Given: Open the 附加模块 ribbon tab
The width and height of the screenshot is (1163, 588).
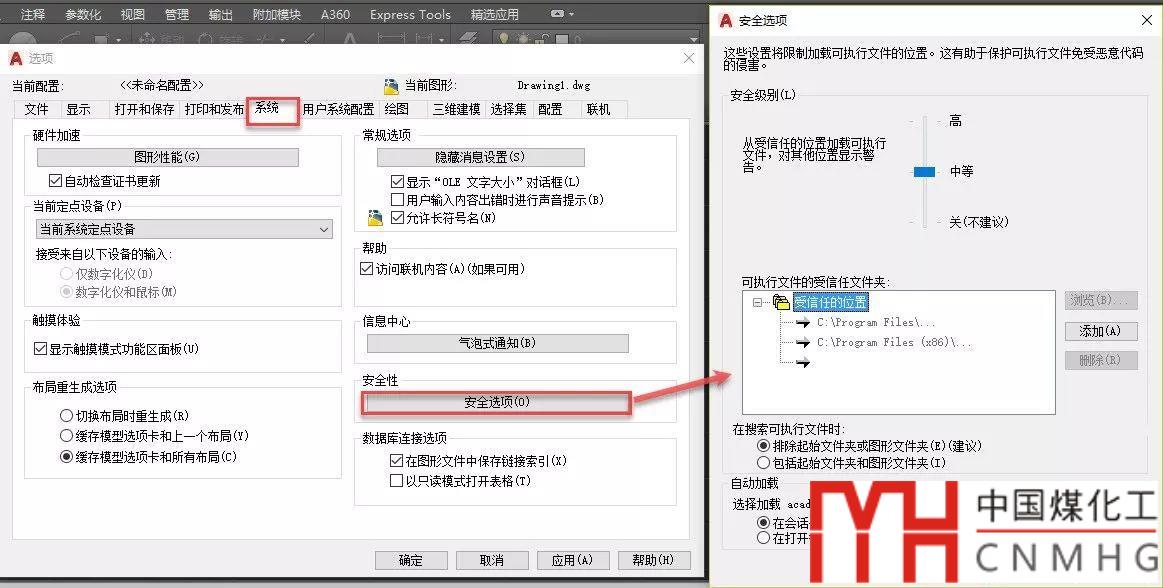Looking at the screenshot, I should (x=277, y=14).
